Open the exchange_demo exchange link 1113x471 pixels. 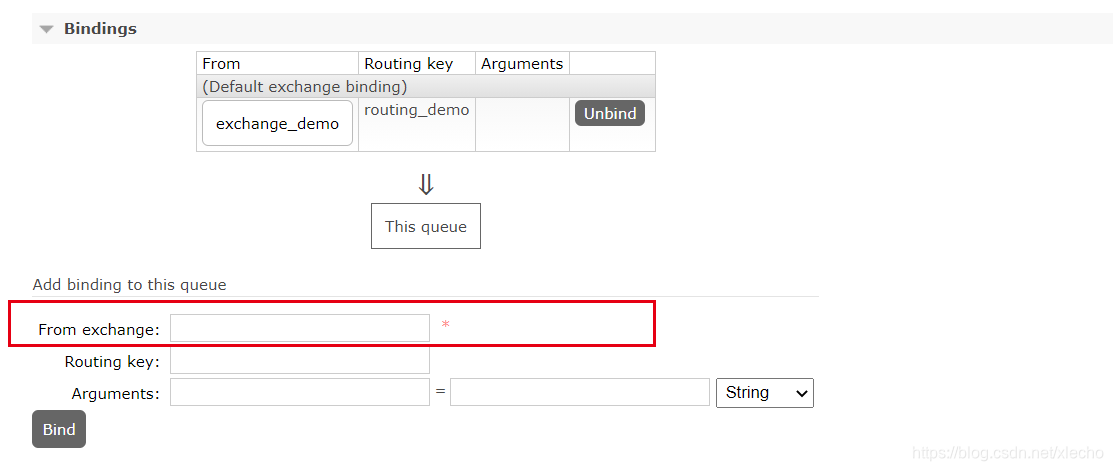(x=277, y=124)
